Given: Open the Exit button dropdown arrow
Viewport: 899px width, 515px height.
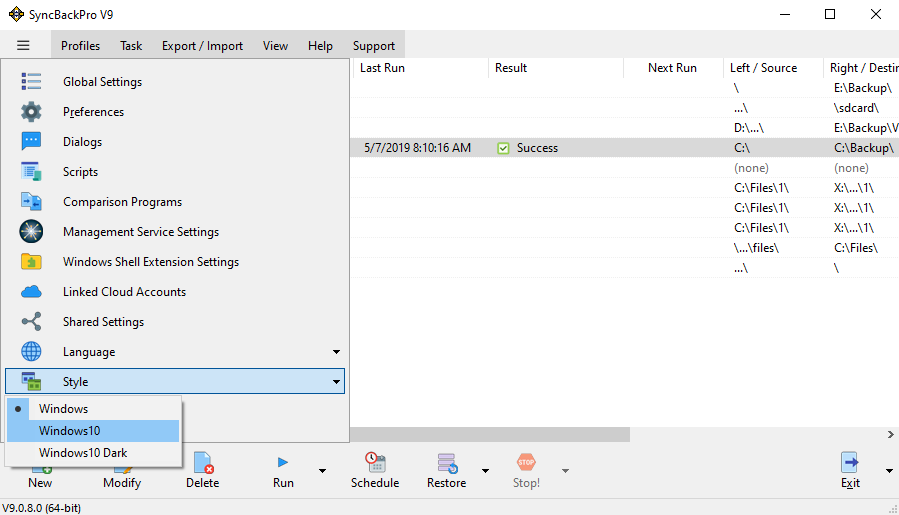Looking at the screenshot, I should point(889,471).
